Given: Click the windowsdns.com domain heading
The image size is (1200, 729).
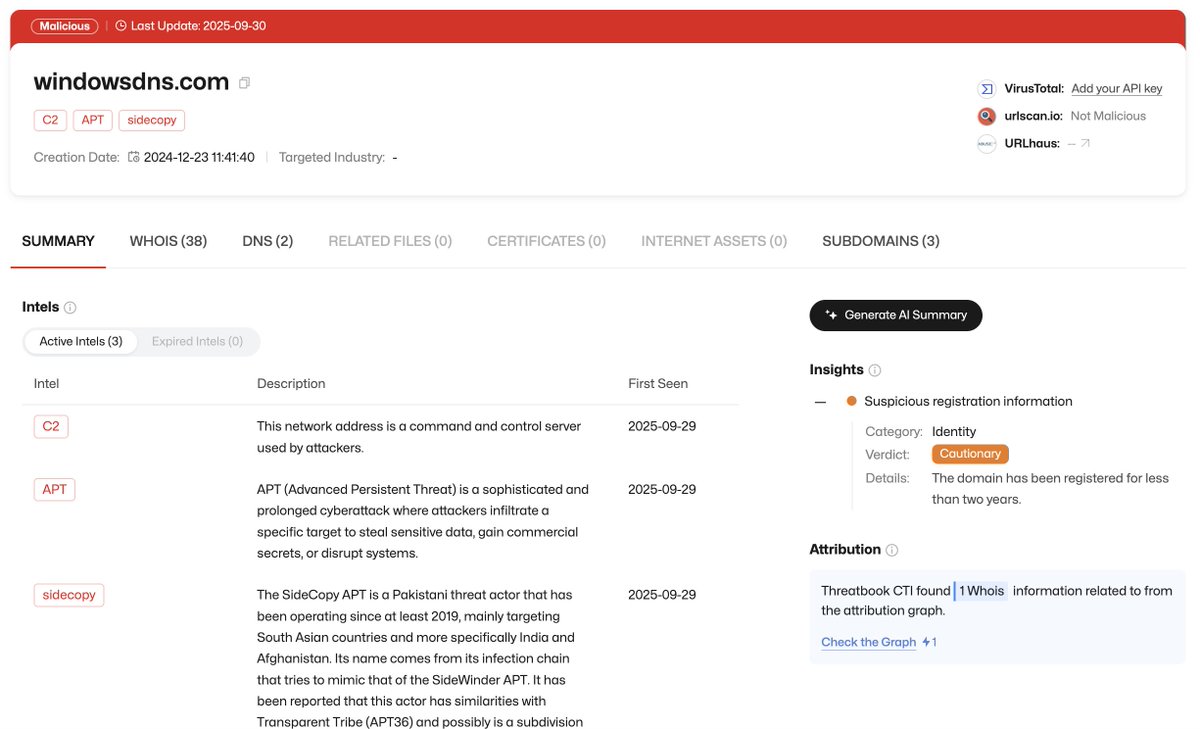Looking at the screenshot, I should (x=131, y=82).
